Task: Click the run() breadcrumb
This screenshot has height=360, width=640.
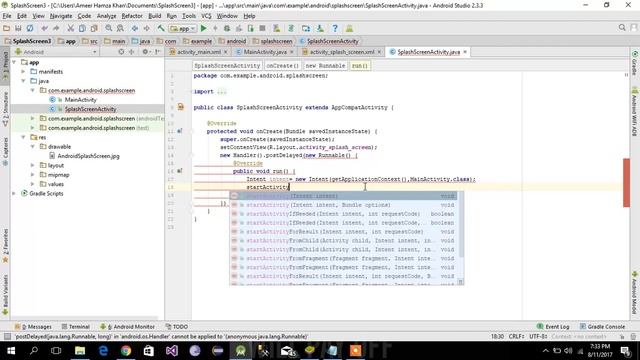Action: 360,66
